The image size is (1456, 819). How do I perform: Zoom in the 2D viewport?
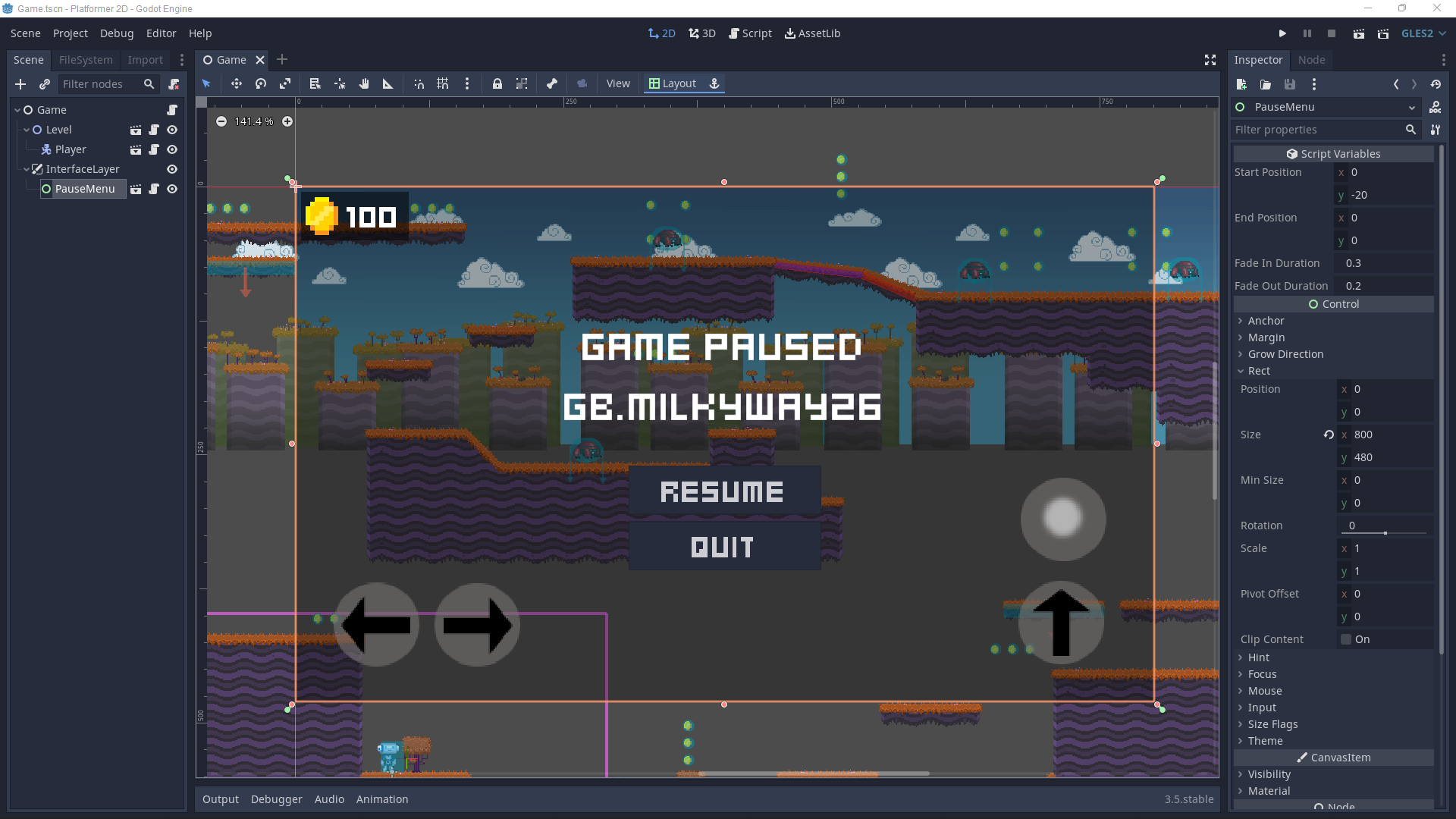pos(287,121)
